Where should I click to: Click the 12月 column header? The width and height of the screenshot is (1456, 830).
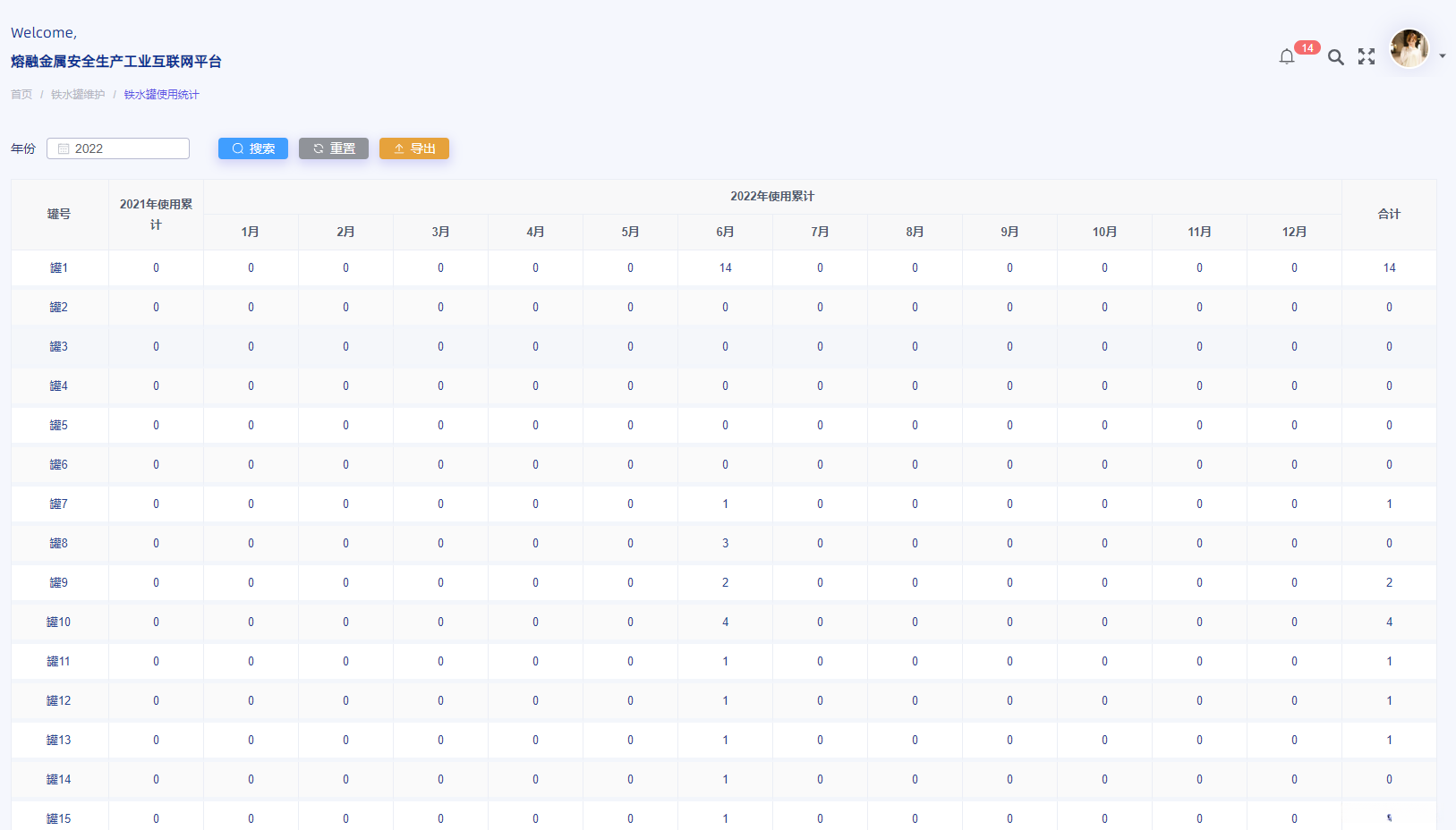click(1294, 233)
